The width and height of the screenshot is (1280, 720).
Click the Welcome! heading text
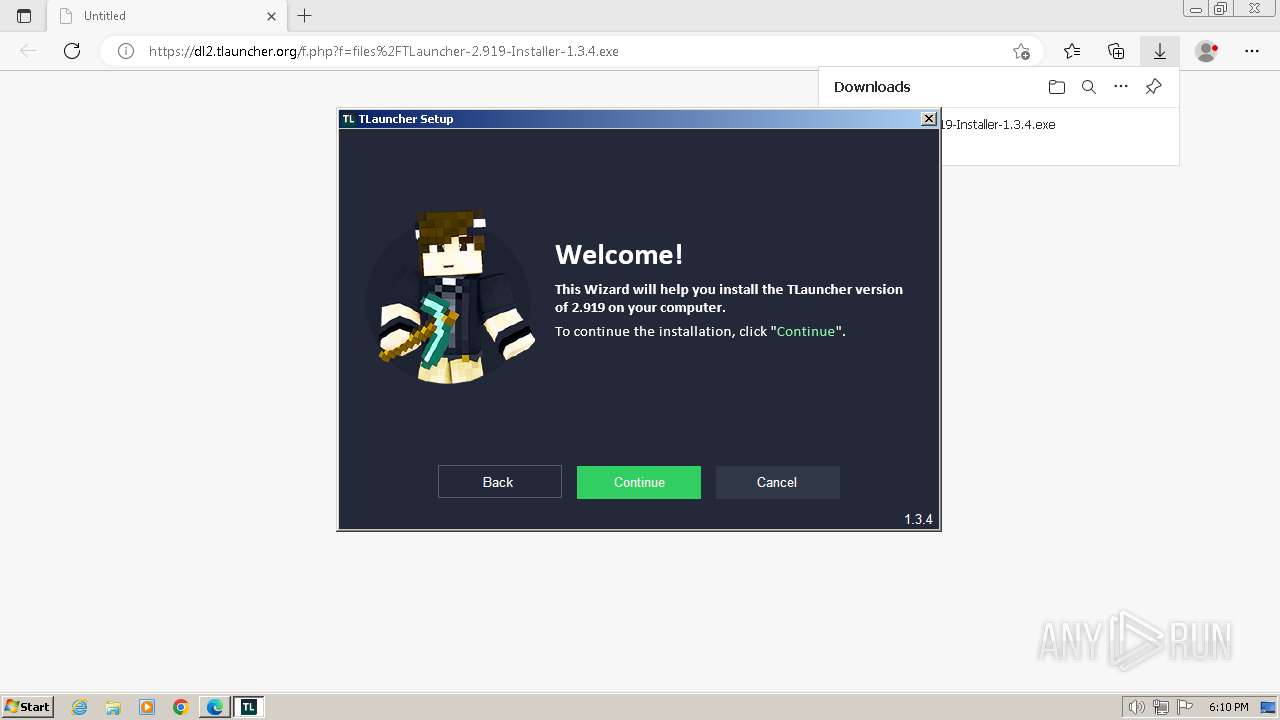[619, 254]
